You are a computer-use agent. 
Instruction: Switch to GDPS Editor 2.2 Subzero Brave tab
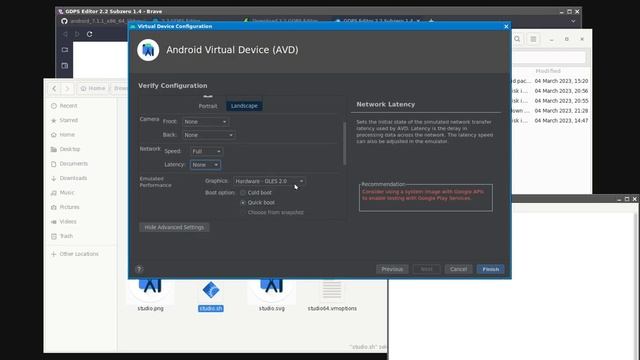click(x=378, y=20)
